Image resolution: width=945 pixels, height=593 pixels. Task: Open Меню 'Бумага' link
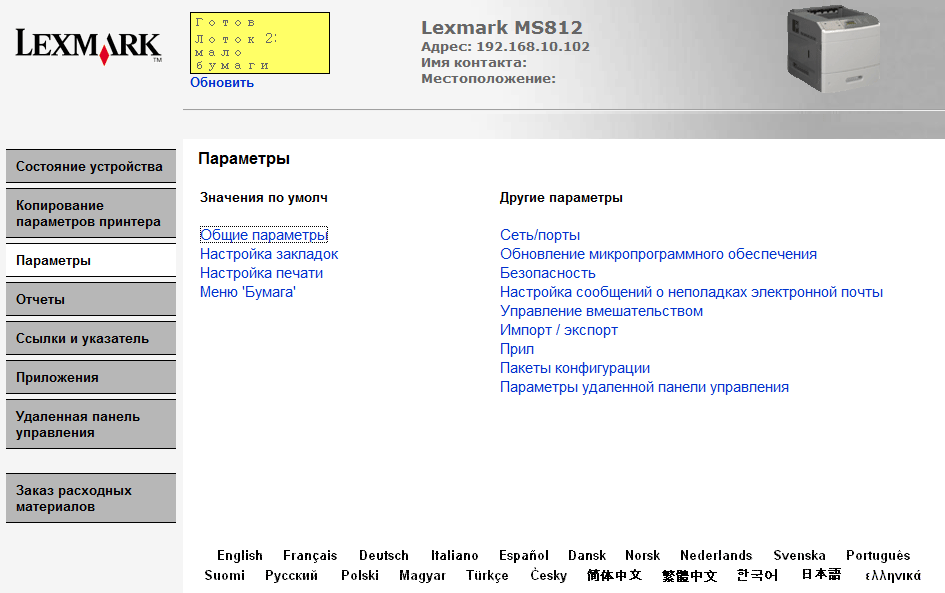tap(248, 292)
